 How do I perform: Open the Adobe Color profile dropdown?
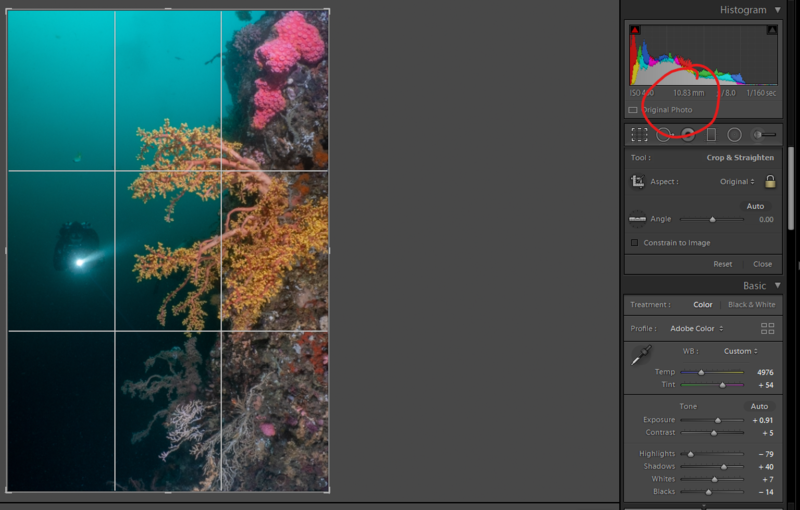[697, 328]
